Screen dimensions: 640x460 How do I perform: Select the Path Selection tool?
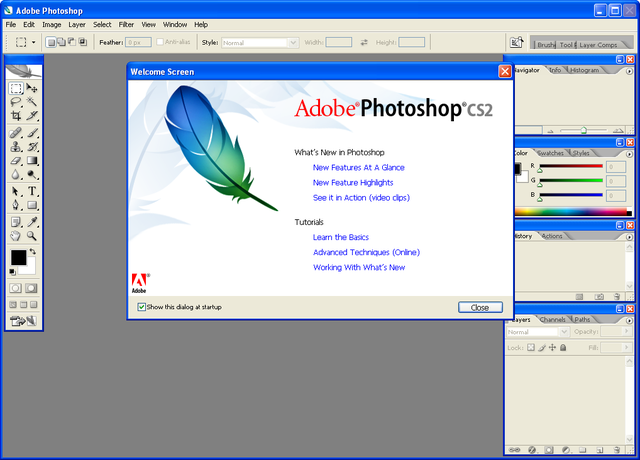pyautogui.click(x=16, y=191)
